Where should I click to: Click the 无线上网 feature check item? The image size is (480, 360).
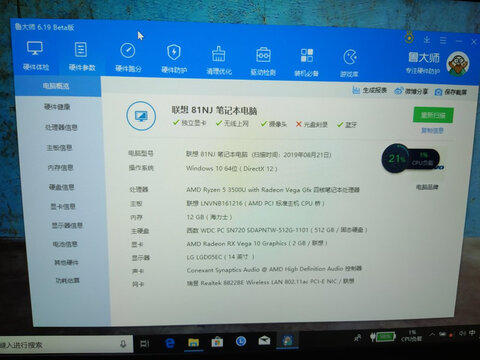click(232, 123)
